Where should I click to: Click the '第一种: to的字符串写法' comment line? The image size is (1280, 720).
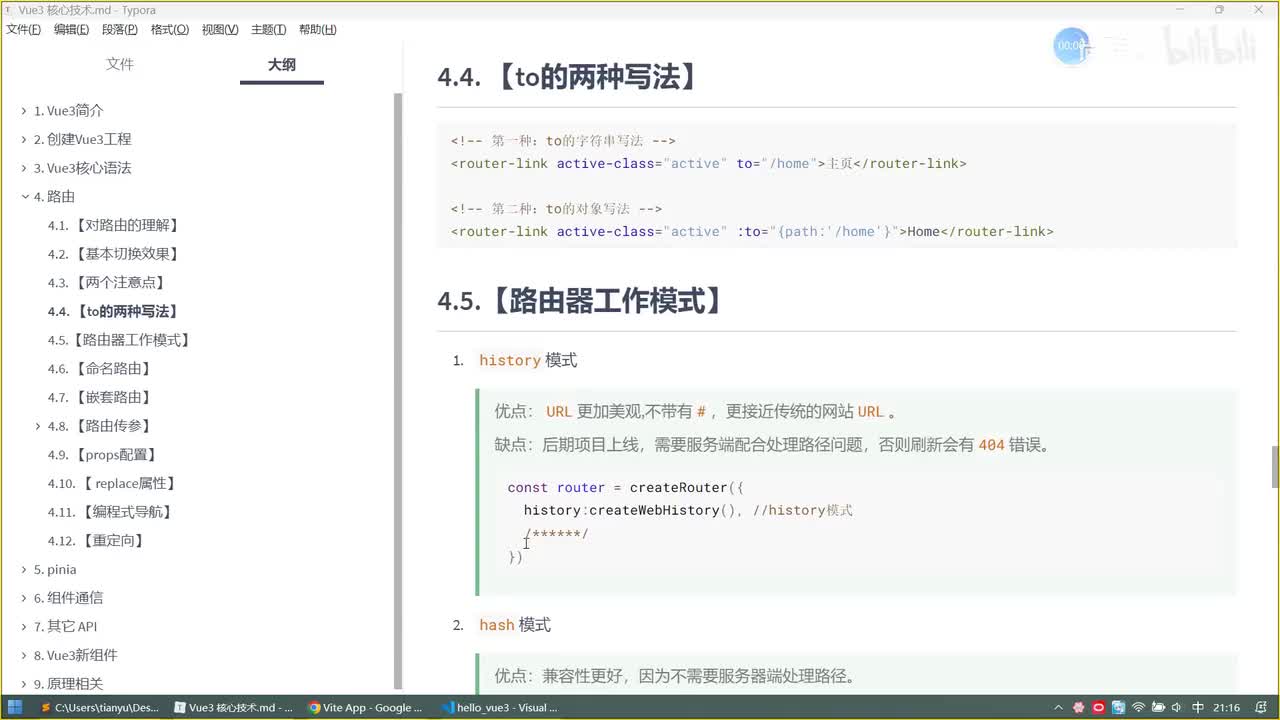563,140
